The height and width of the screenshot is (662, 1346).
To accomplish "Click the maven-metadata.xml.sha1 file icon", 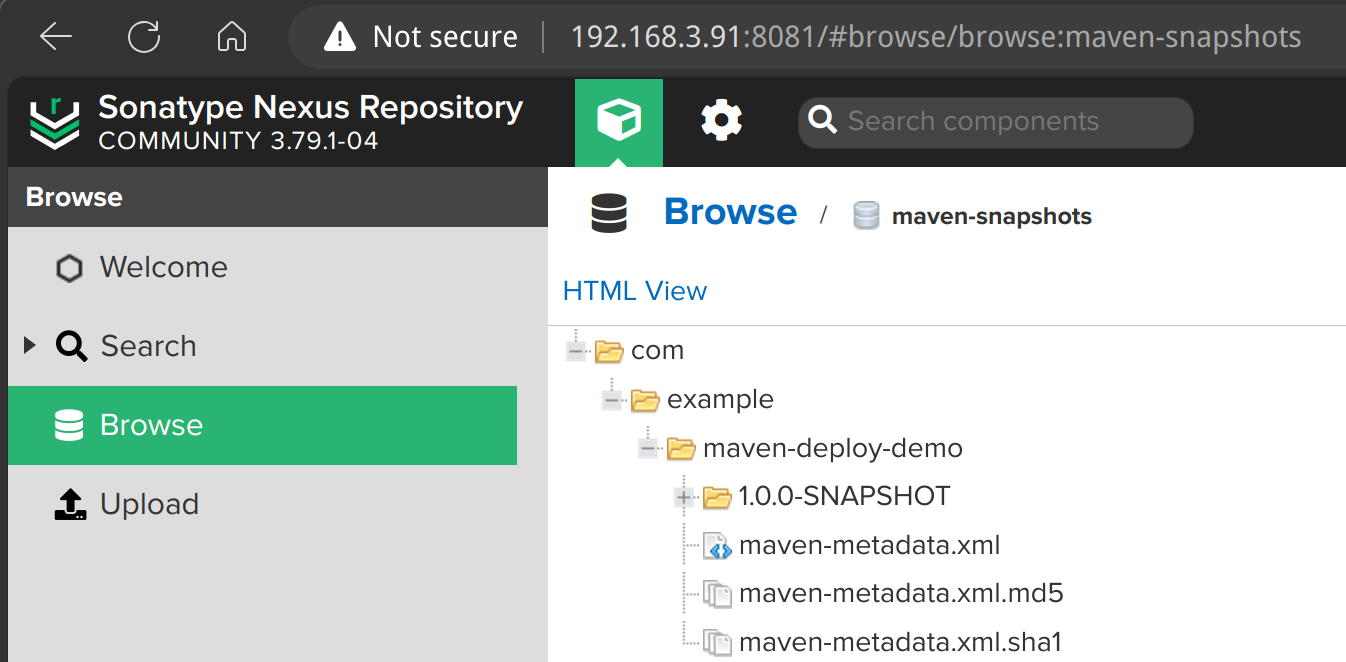I will click(718, 643).
